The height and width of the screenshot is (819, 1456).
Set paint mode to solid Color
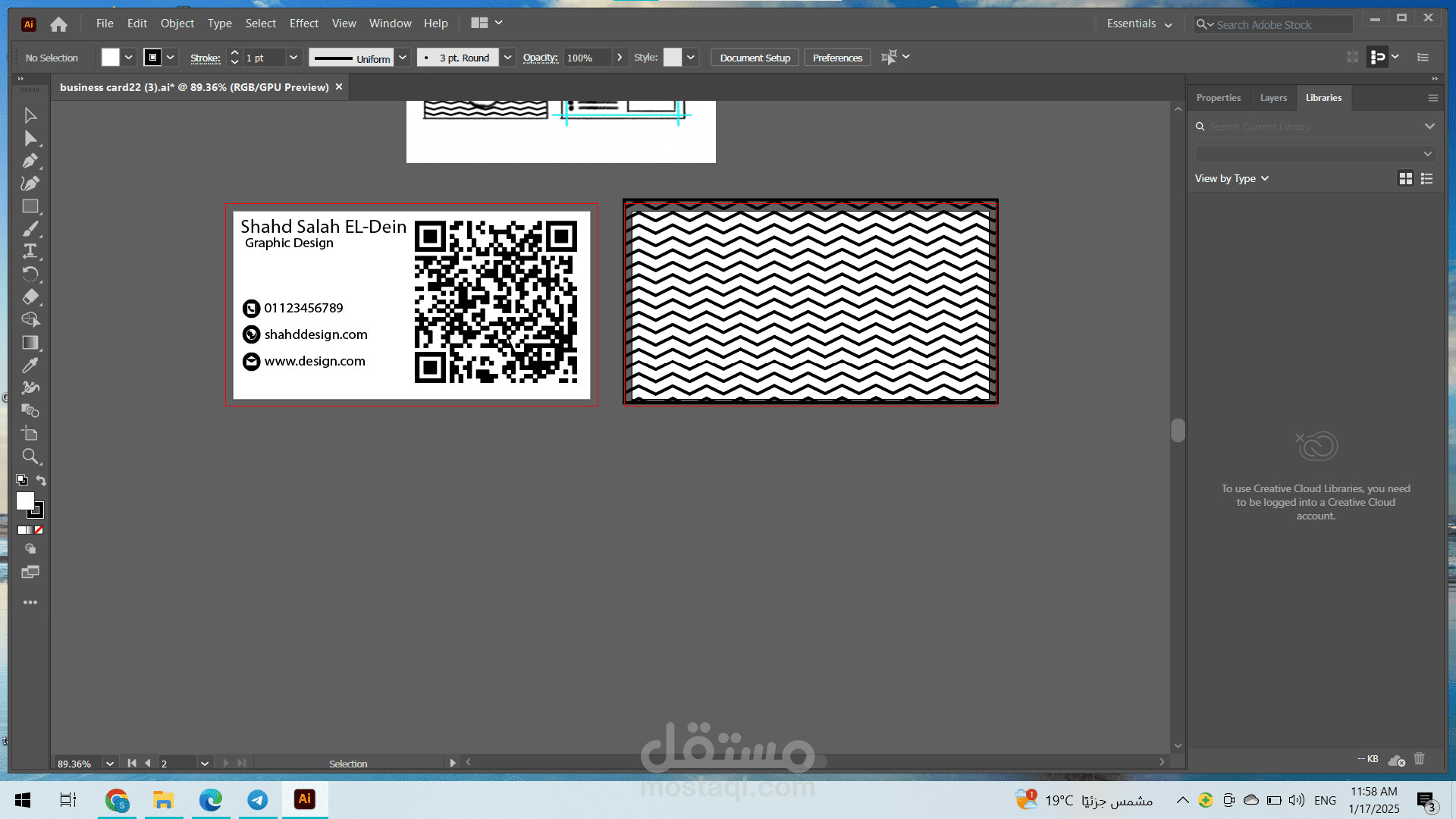[20, 530]
